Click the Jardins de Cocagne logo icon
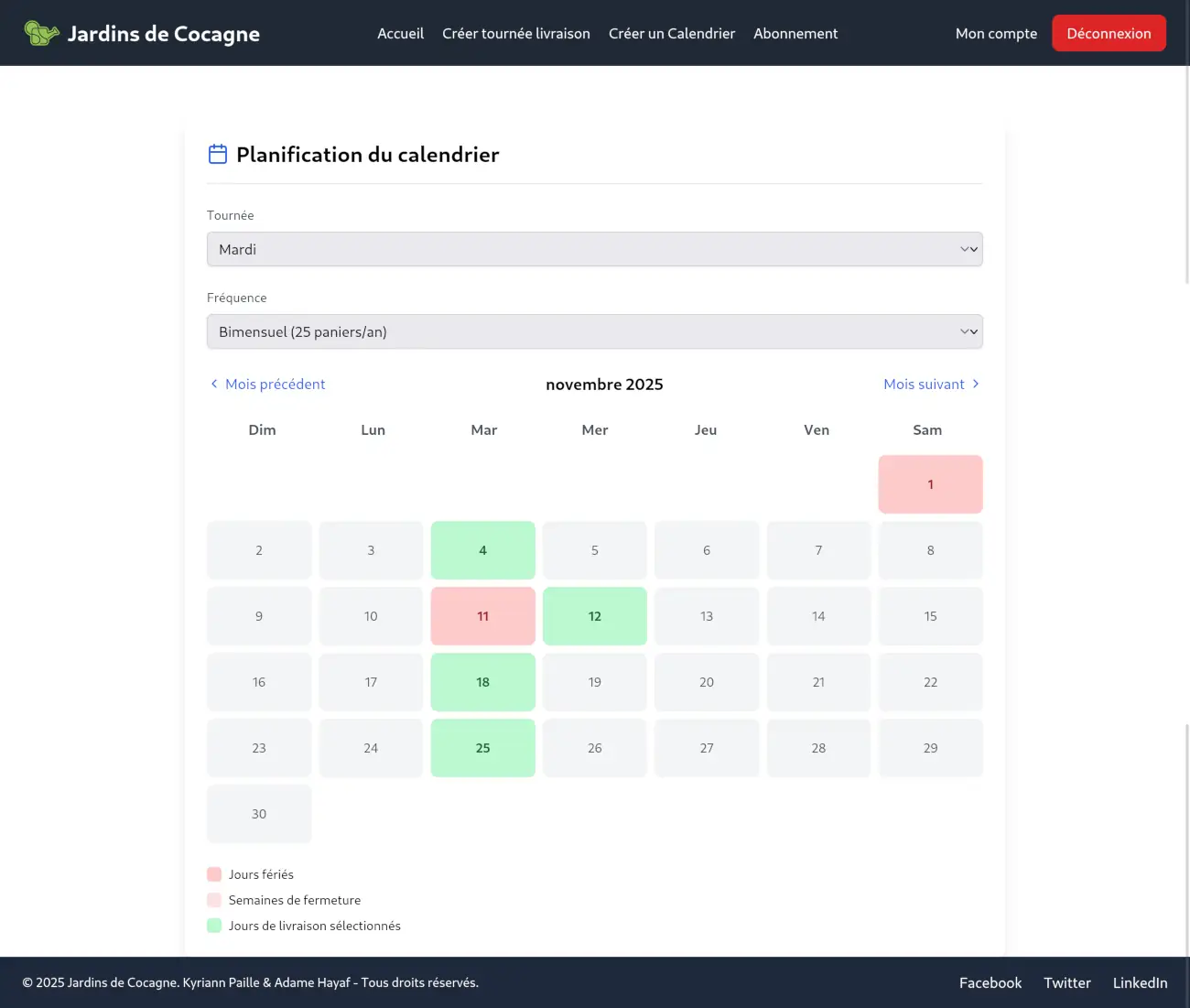1190x1008 pixels. [41, 34]
